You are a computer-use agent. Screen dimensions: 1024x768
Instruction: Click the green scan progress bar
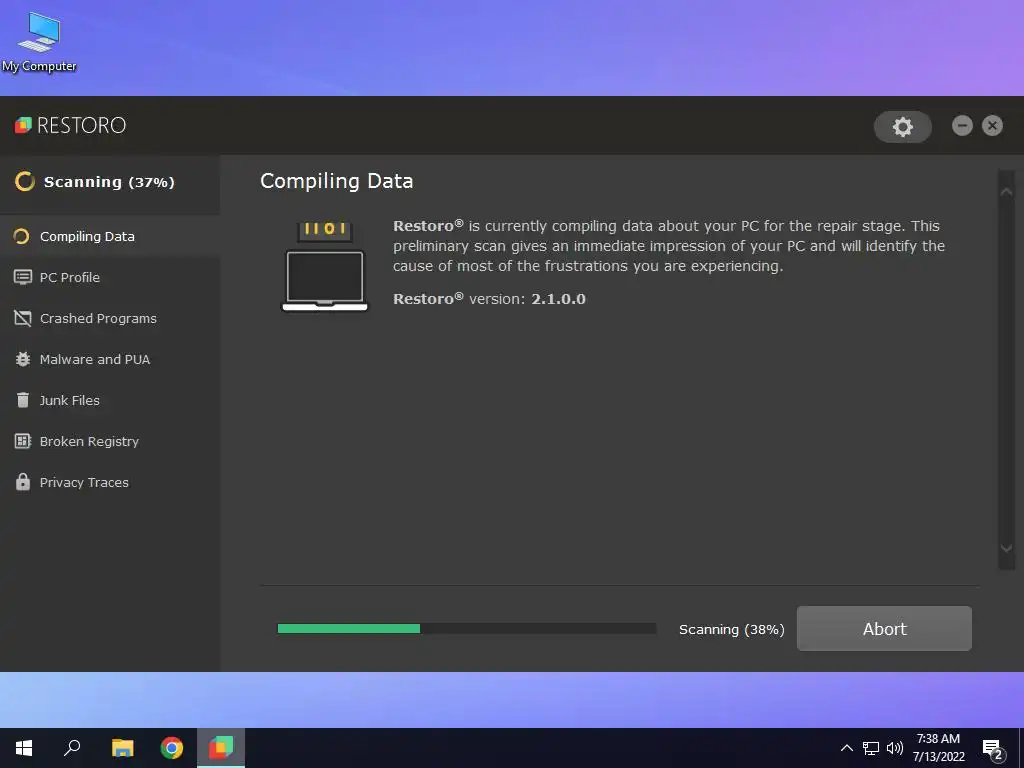[x=467, y=628]
